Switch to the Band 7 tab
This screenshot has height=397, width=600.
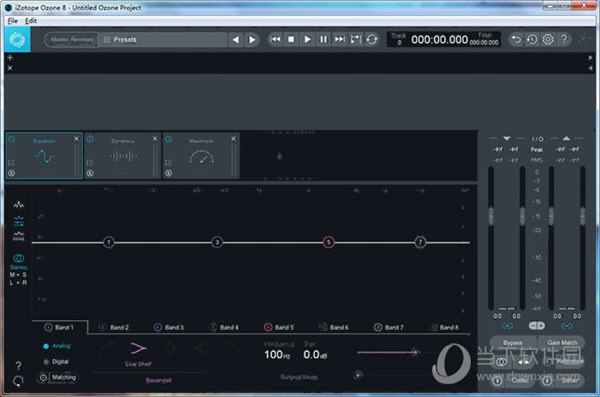click(x=389, y=327)
